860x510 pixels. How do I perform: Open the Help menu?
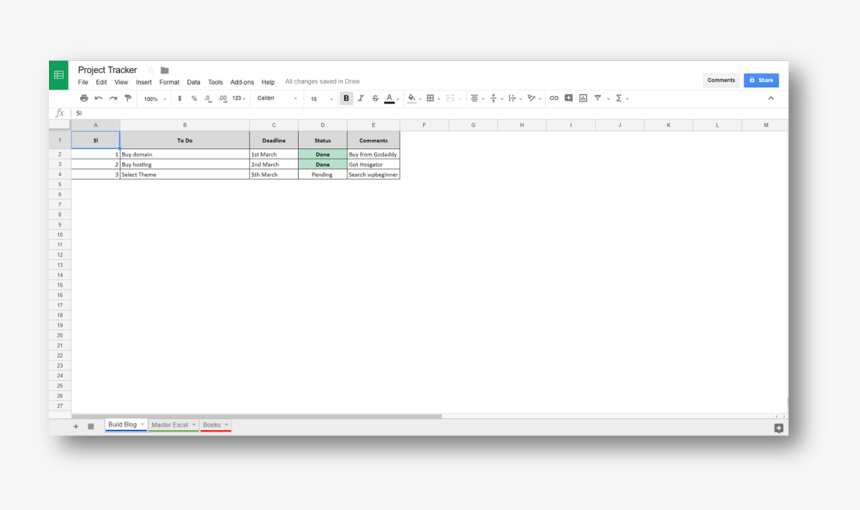point(268,82)
